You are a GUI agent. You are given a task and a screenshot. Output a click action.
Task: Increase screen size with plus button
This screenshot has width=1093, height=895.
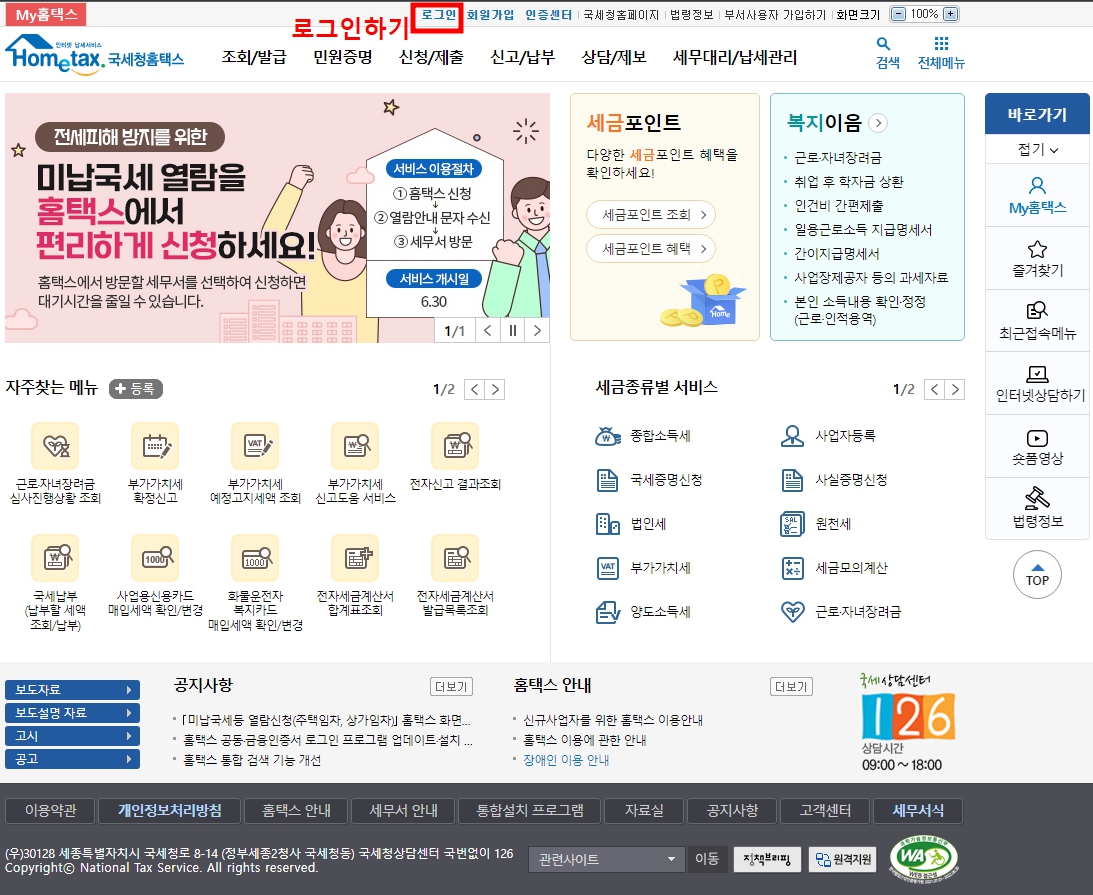point(951,14)
